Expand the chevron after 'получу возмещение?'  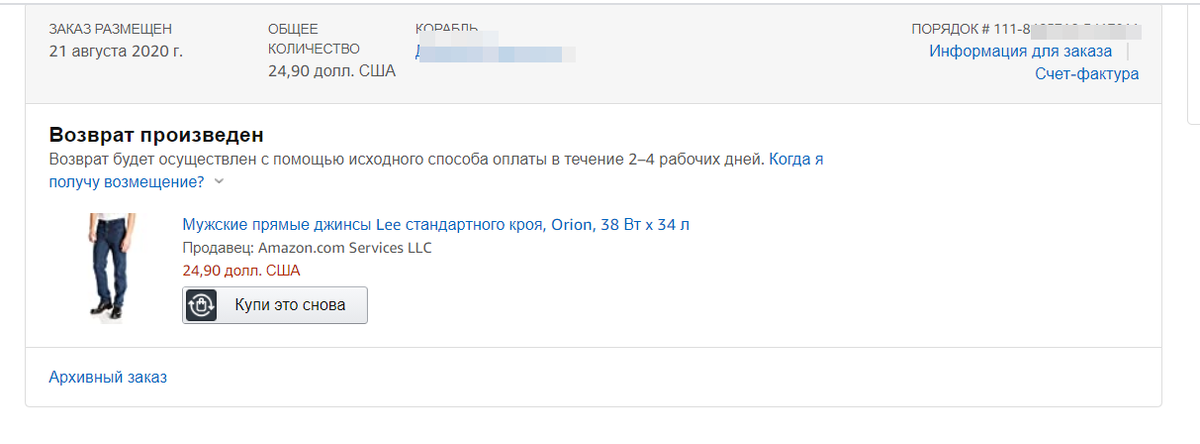click(220, 182)
